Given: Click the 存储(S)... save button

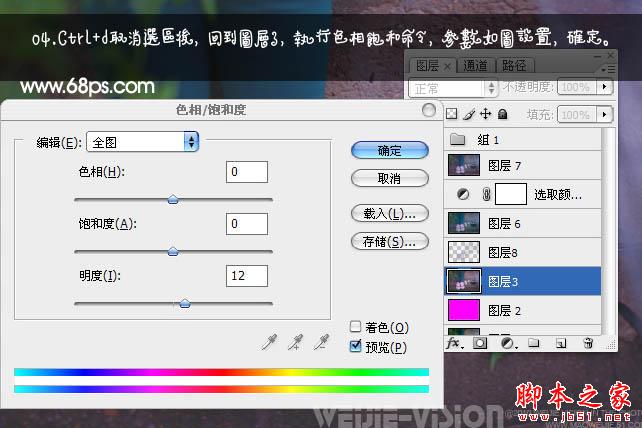Looking at the screenshot, I should [x=389, y=242].
